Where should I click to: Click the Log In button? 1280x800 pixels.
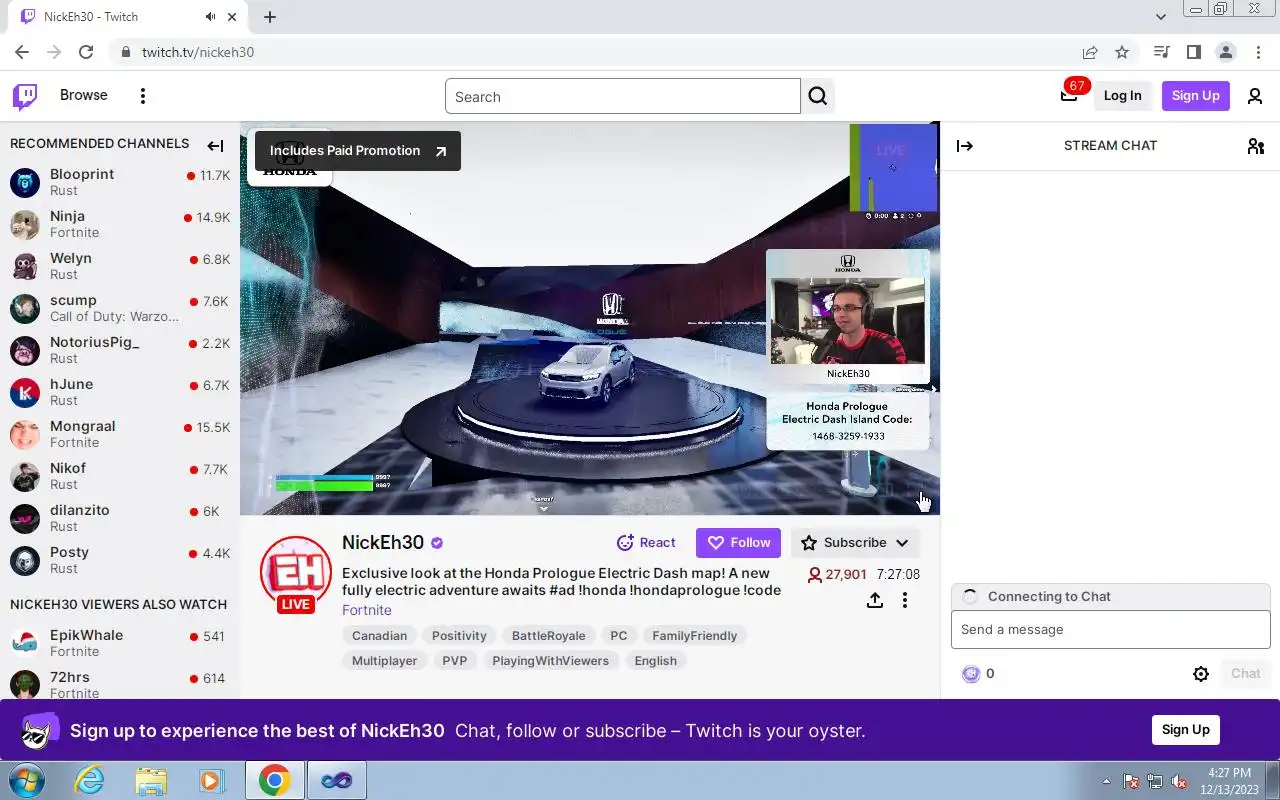click(1122, 96)
